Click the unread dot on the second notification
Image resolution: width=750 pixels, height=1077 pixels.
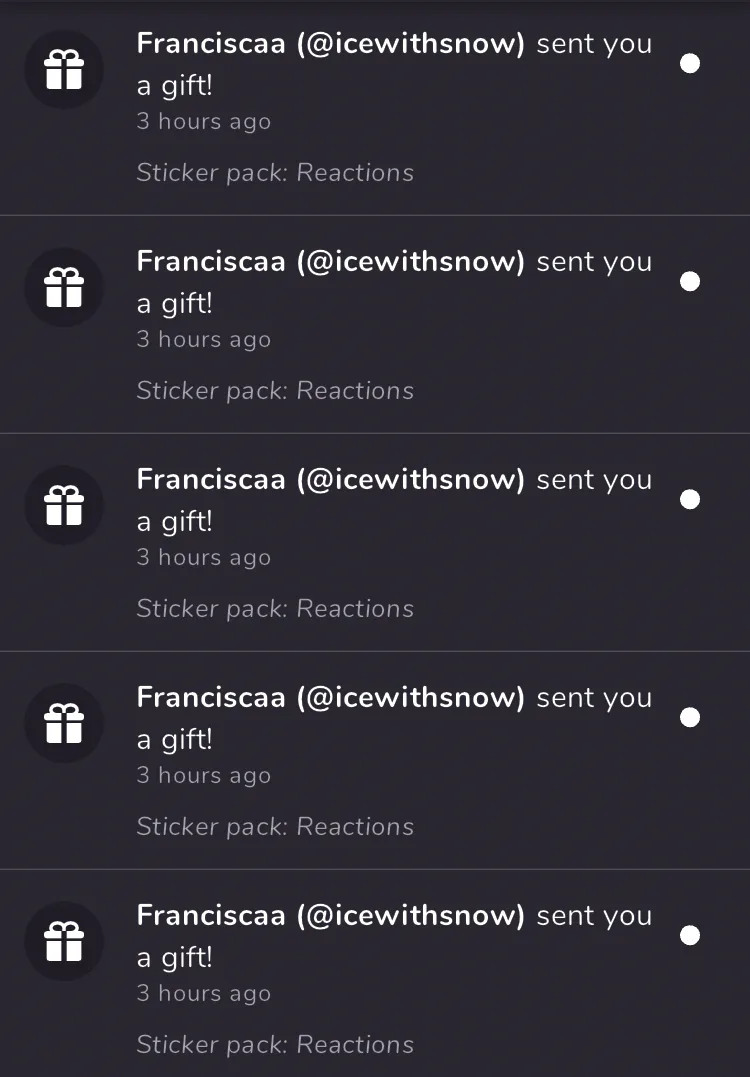click(690, 282)
